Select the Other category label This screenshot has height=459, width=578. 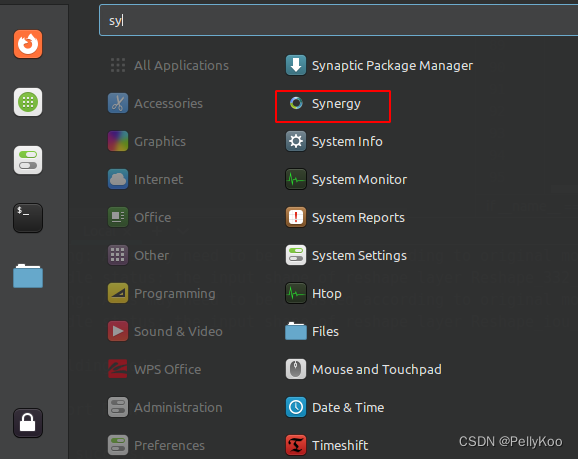click(152, 255)
